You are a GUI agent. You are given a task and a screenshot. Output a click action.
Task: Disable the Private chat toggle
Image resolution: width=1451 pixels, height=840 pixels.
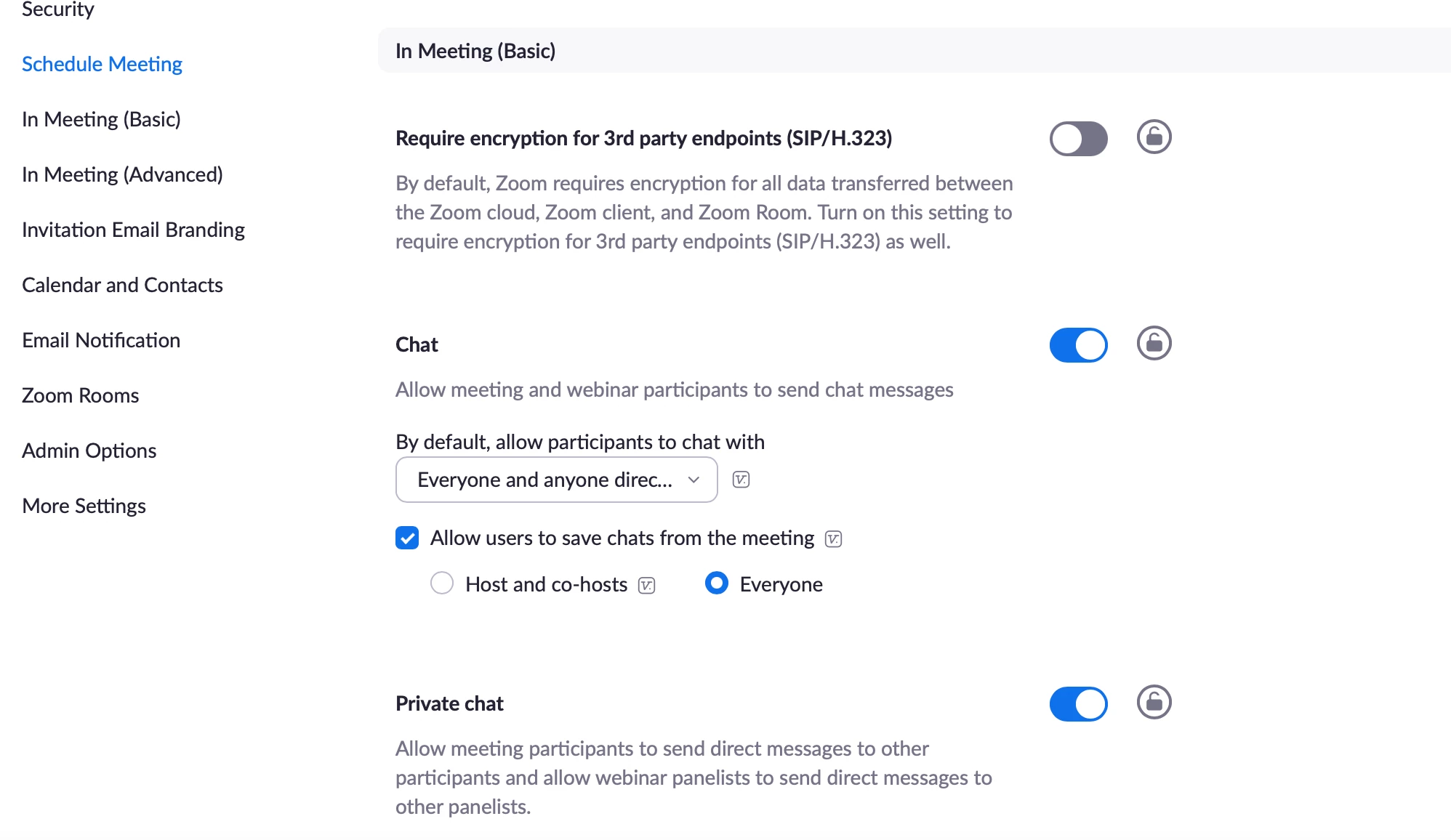point(1078,704)
